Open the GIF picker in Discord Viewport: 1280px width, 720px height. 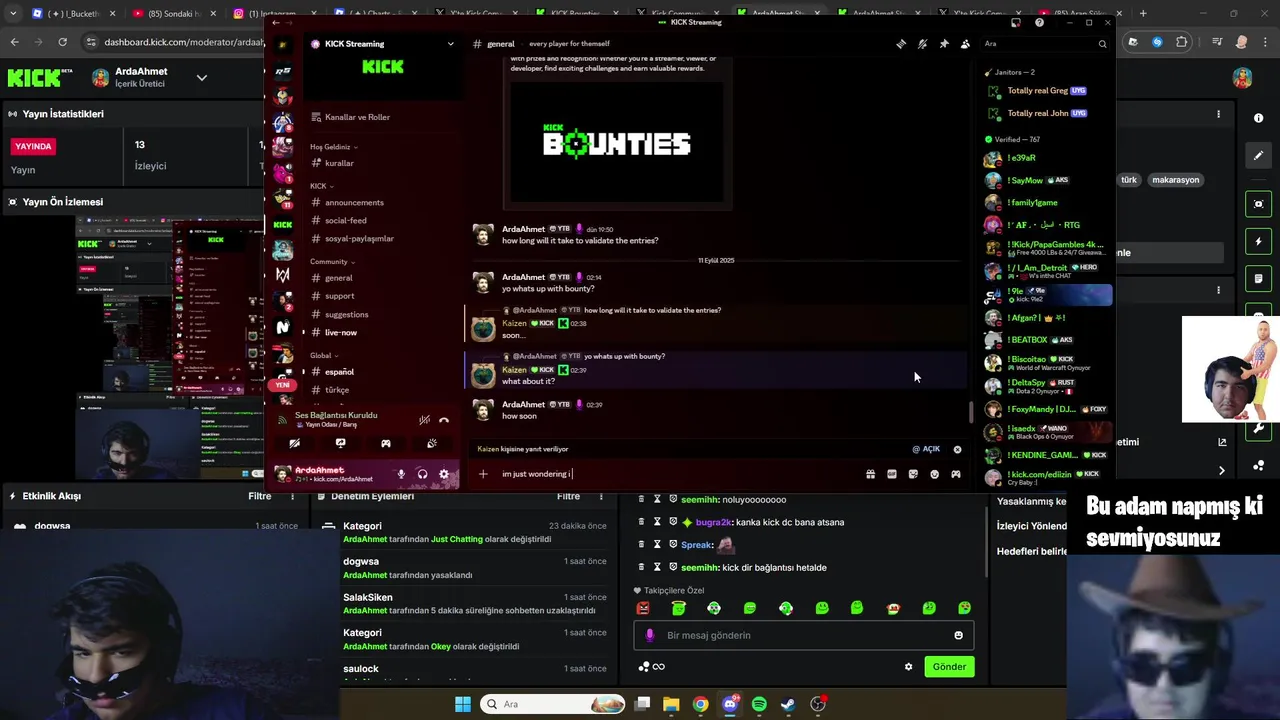click(892, 474)
